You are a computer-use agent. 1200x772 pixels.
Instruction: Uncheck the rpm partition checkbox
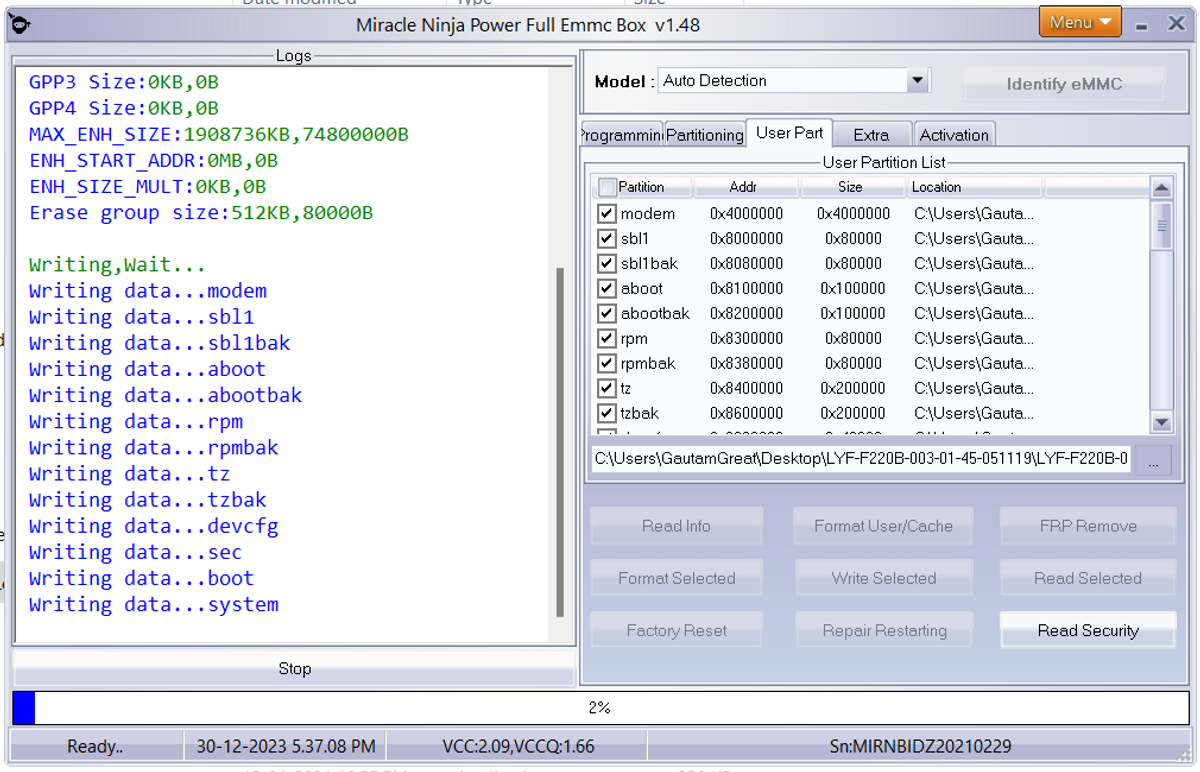(x=606, y=339)
